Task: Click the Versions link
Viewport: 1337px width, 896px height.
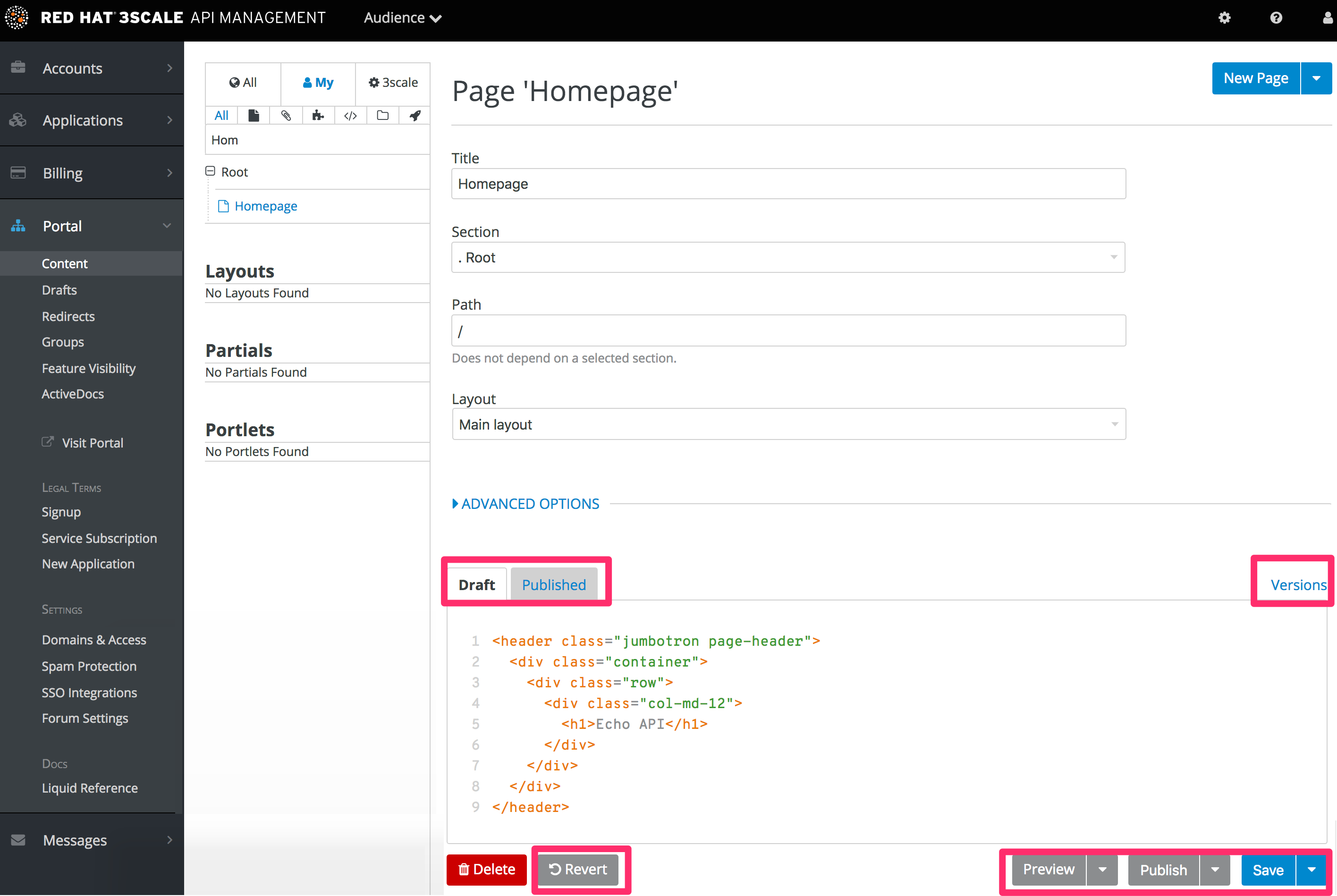Action: (1298, 585)
